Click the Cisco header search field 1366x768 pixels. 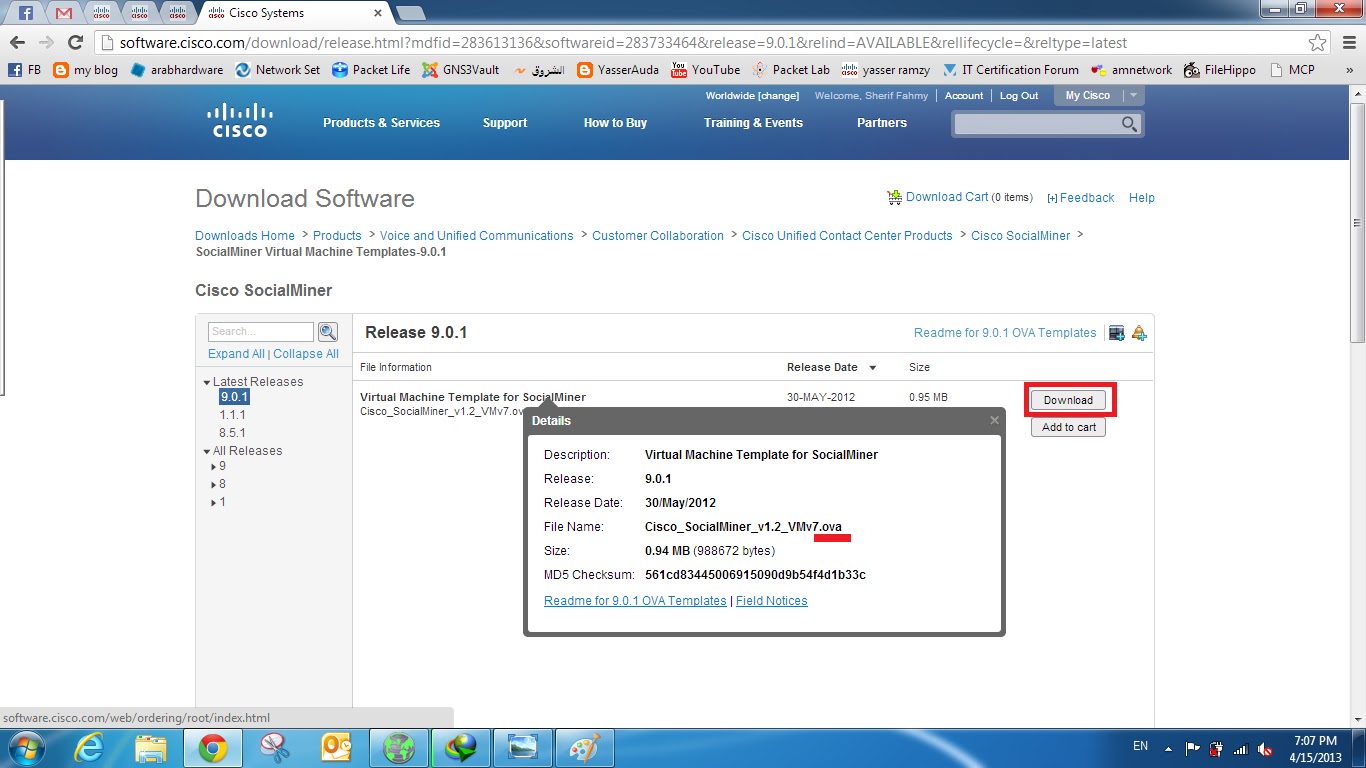click(1037, 124)
